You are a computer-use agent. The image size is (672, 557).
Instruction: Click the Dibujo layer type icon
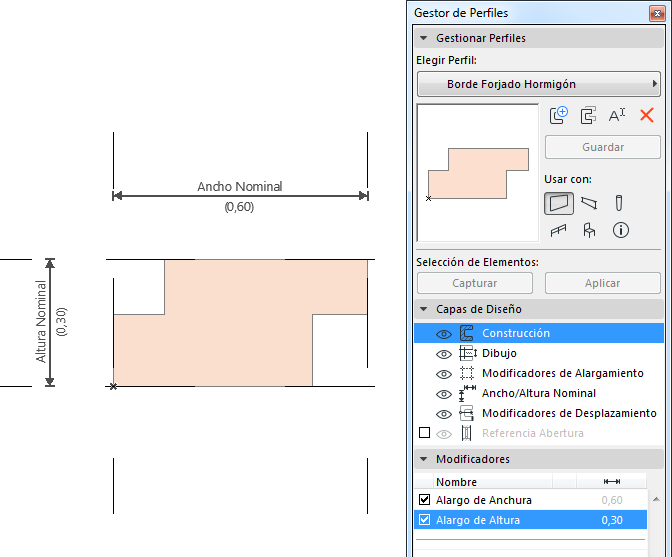(x=468, y=353)
